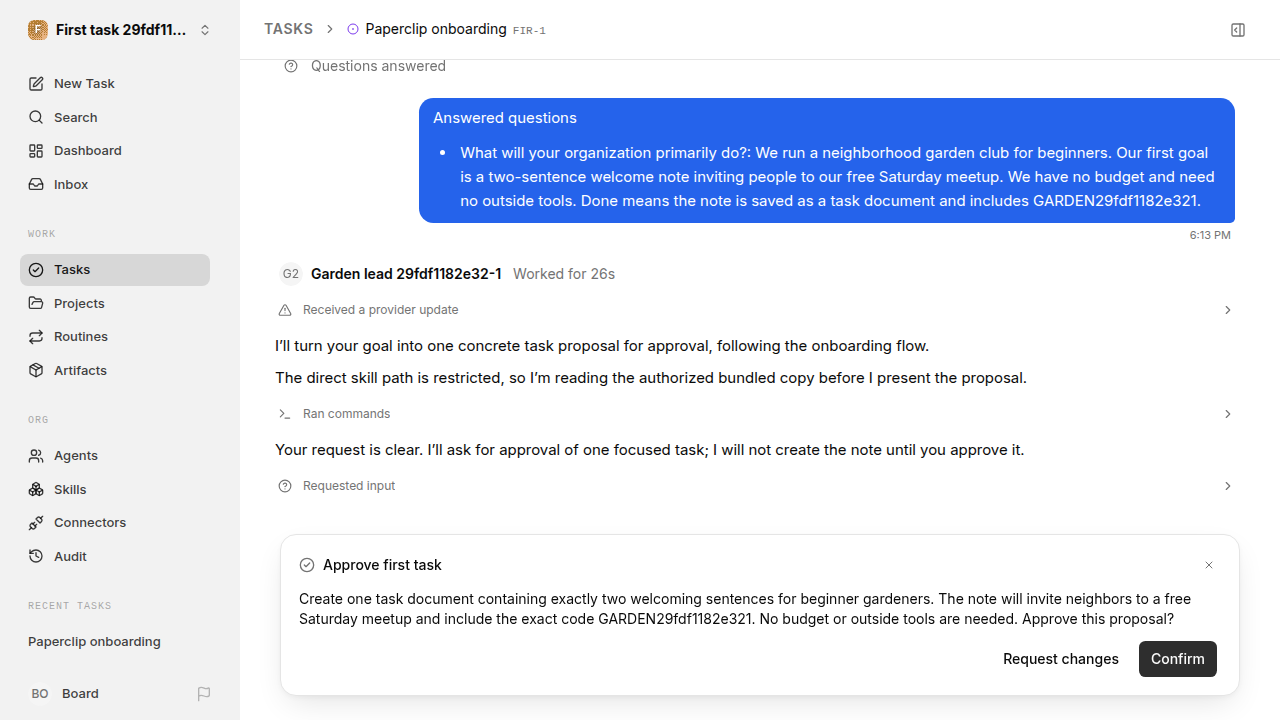This screenshot has height=720, width=1280.
Task: Click the Request changes button
Action: [x=1061, y=659]
